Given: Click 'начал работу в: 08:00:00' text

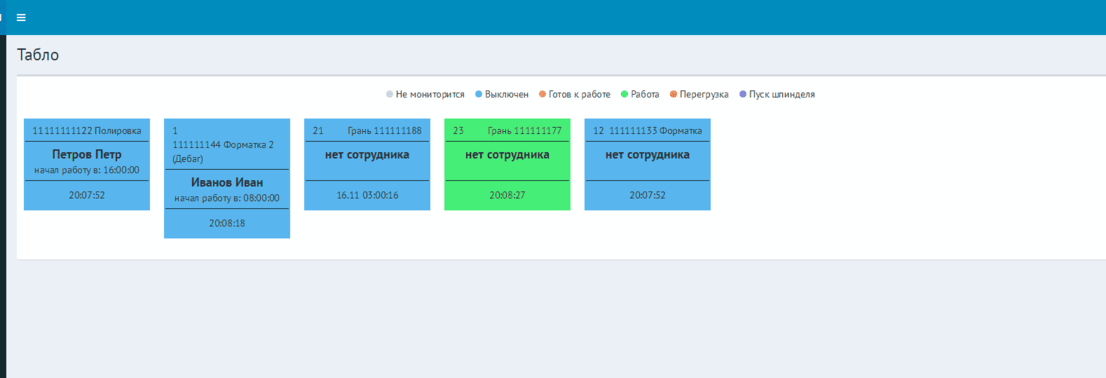Looking at the screenshot, I should (226, 198).
